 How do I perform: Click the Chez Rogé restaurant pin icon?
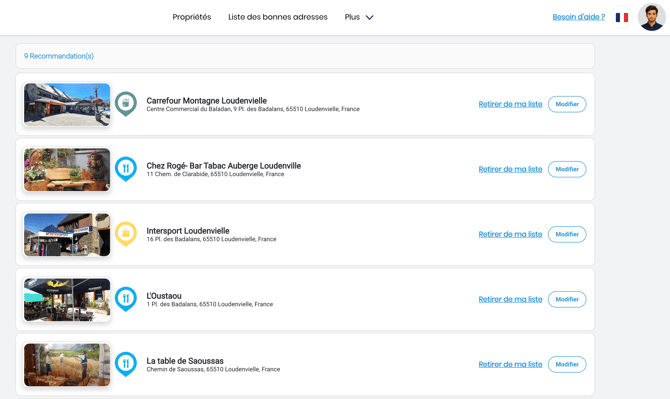tap(126, 169)
